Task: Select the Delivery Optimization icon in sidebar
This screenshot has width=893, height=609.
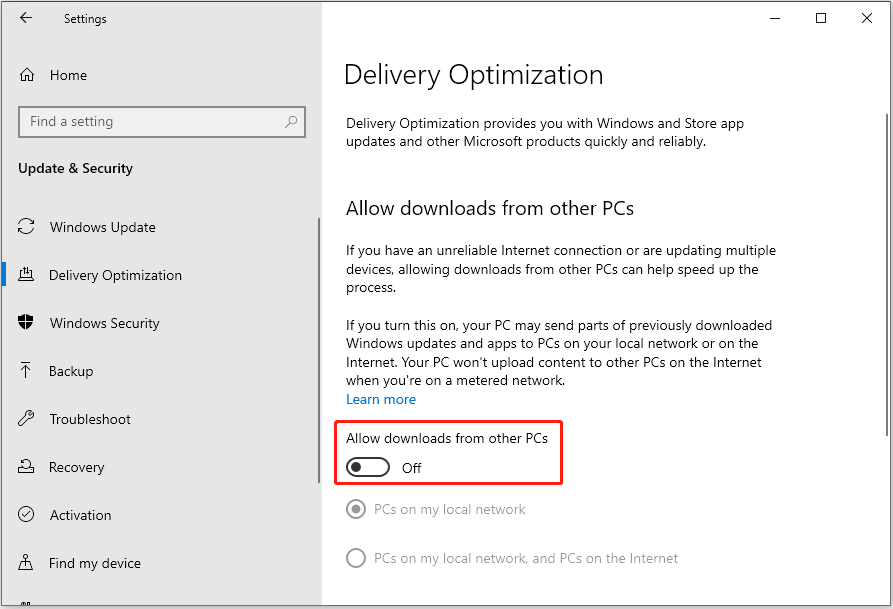Action: pos(27,275)
